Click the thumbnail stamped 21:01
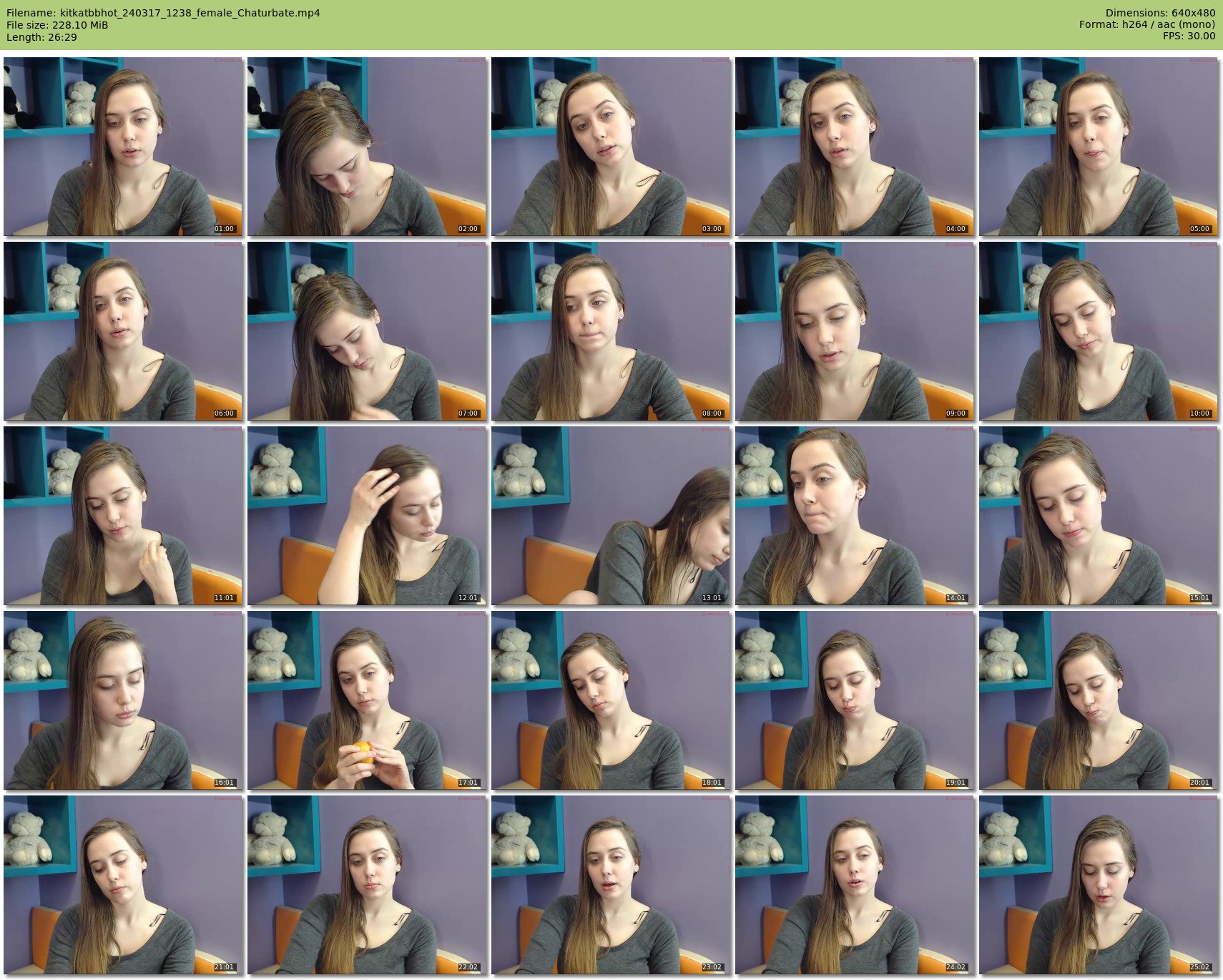Viewport: 1223px width, 980px height. pyautogui.click(x=123, y=885)
